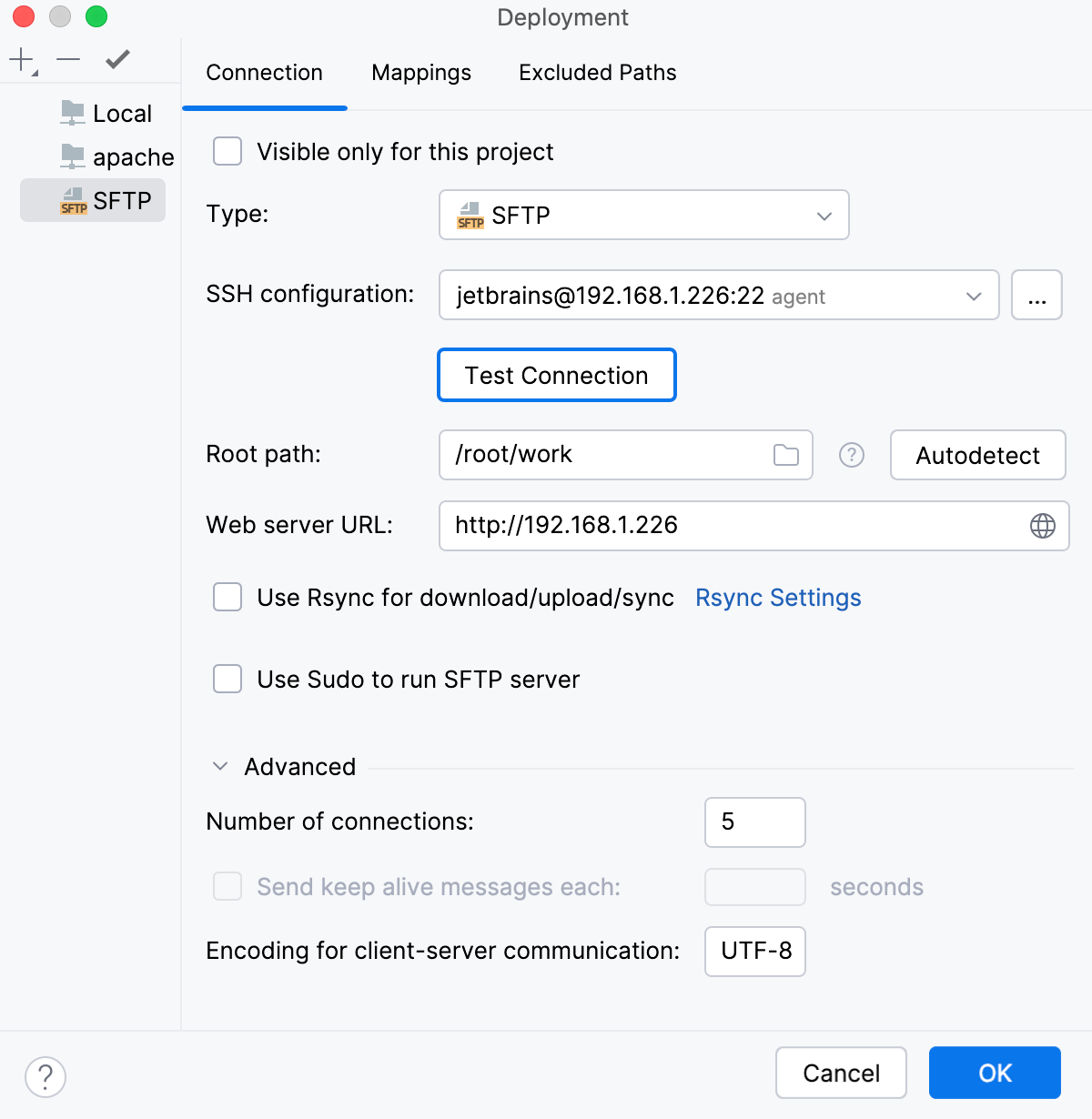Switch to the Mappings tab

click(420, 73)
